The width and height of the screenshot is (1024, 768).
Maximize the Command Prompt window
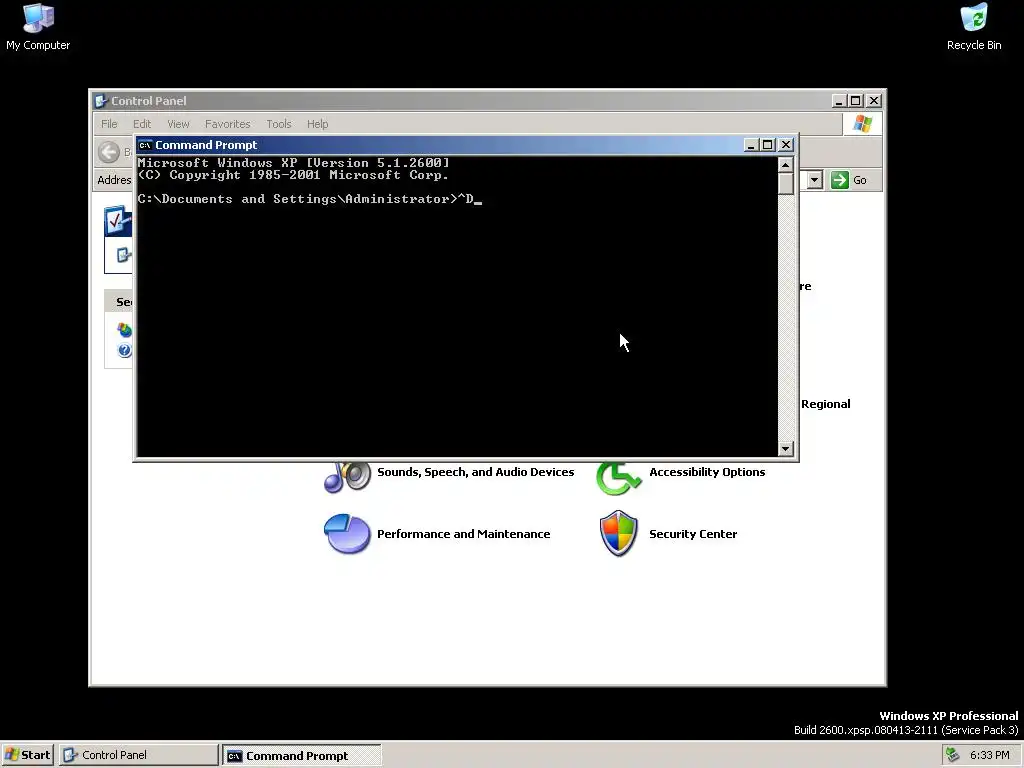(x=768, y=145)
